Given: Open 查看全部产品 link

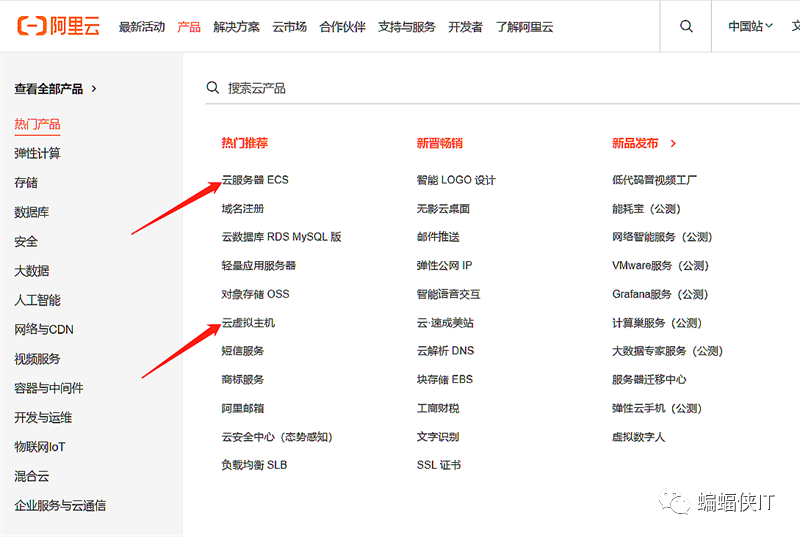Looking at the screenshot, I should click(48, 89).
